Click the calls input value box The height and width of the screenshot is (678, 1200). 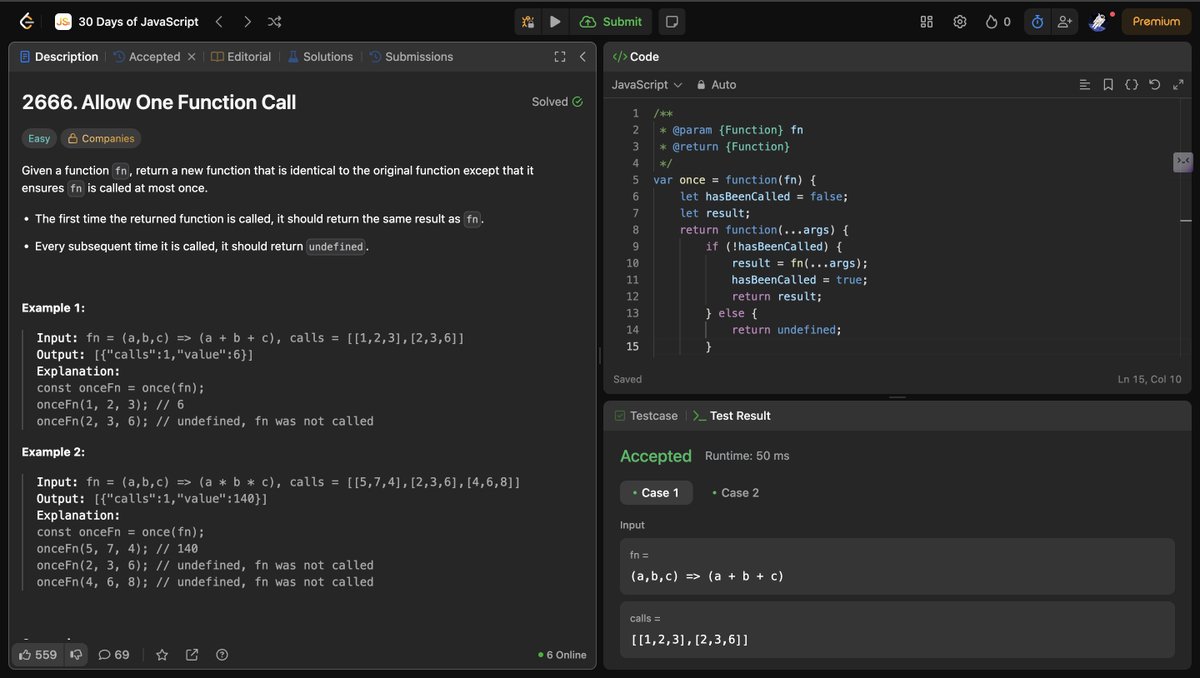pyautogui.click(x=897, y=629)
